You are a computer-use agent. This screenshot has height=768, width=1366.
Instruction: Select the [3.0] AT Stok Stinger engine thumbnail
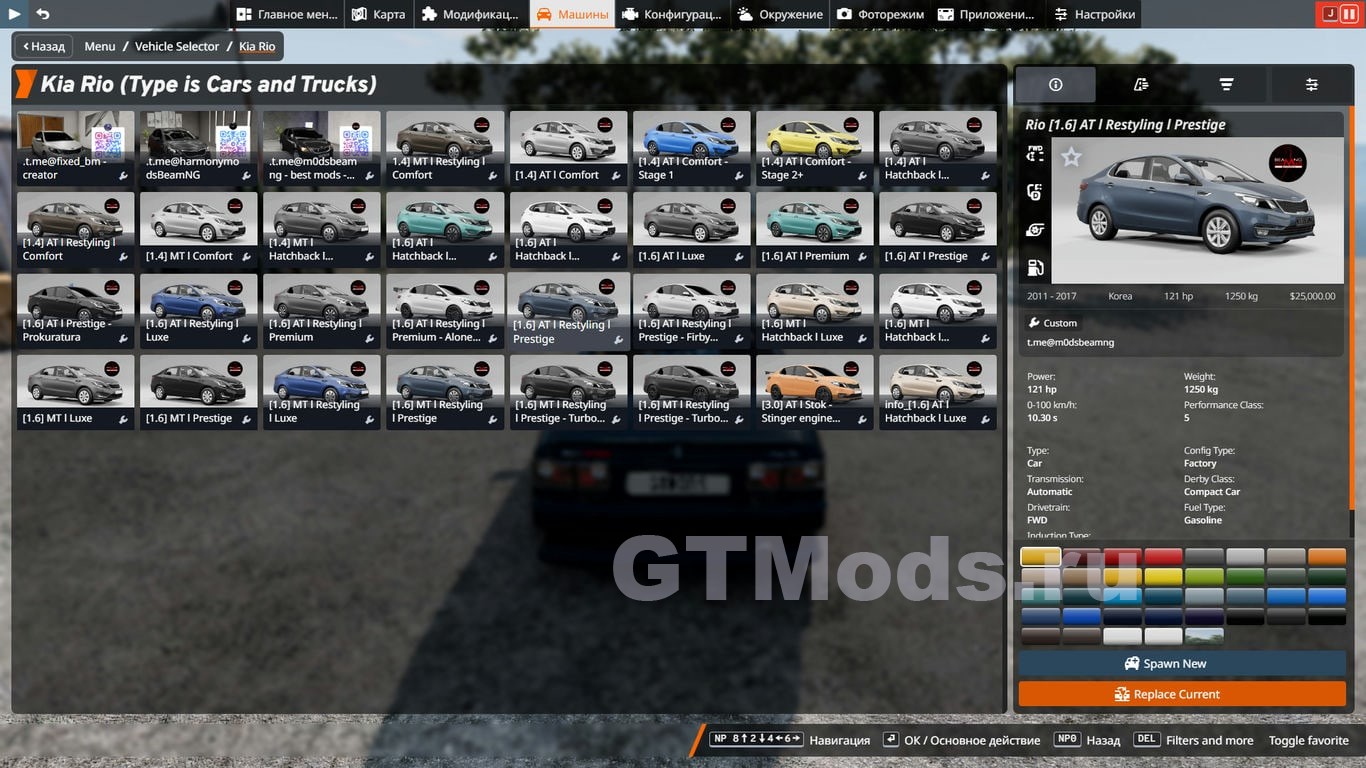point(814,392)
